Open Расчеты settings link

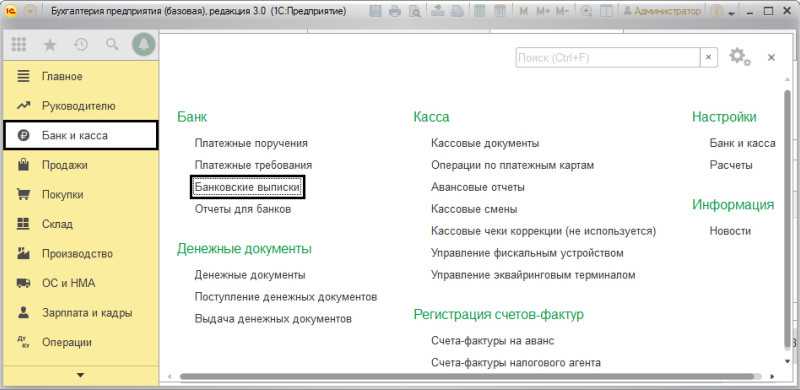click(x=731, y=165)
